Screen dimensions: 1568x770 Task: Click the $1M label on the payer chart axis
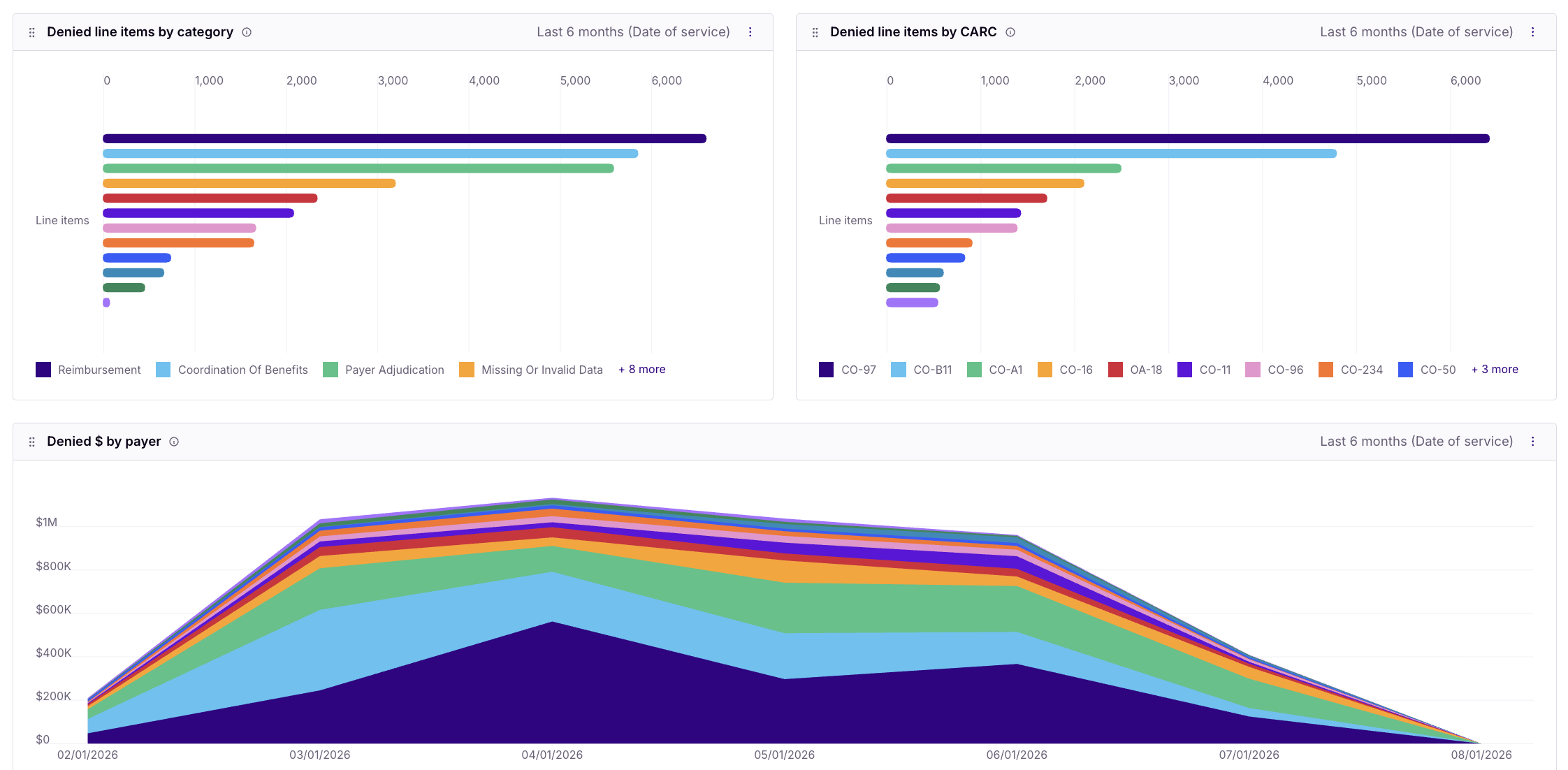47,523
